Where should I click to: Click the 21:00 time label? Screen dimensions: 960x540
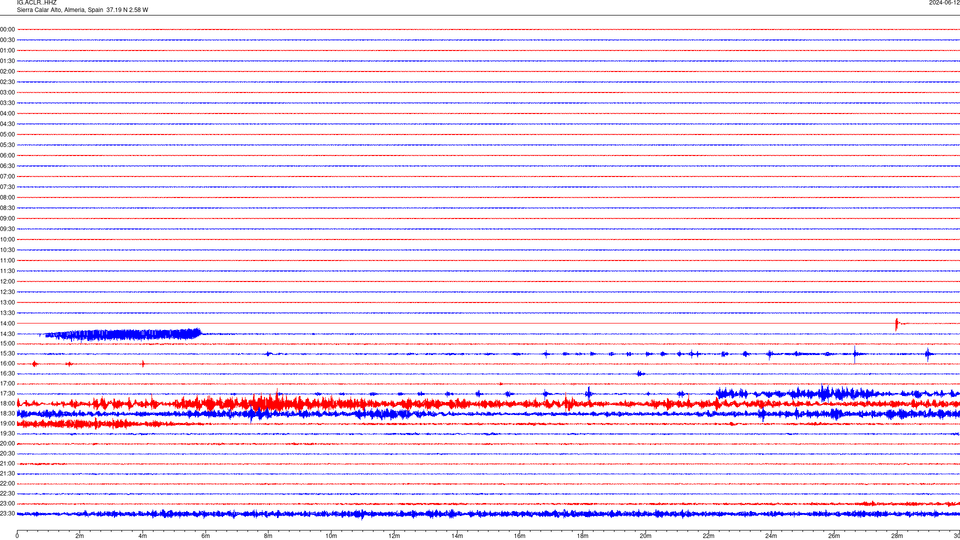click(x=7, y=463)
